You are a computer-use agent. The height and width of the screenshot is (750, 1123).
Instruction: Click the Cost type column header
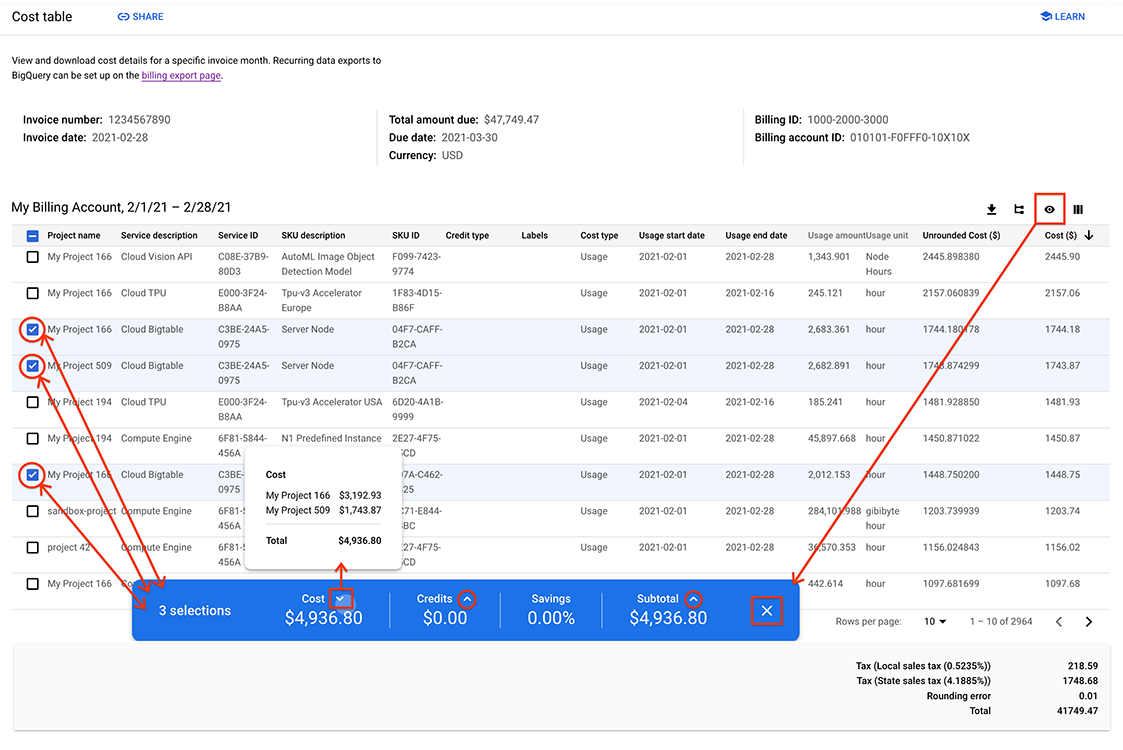click(x=599, y=236)
